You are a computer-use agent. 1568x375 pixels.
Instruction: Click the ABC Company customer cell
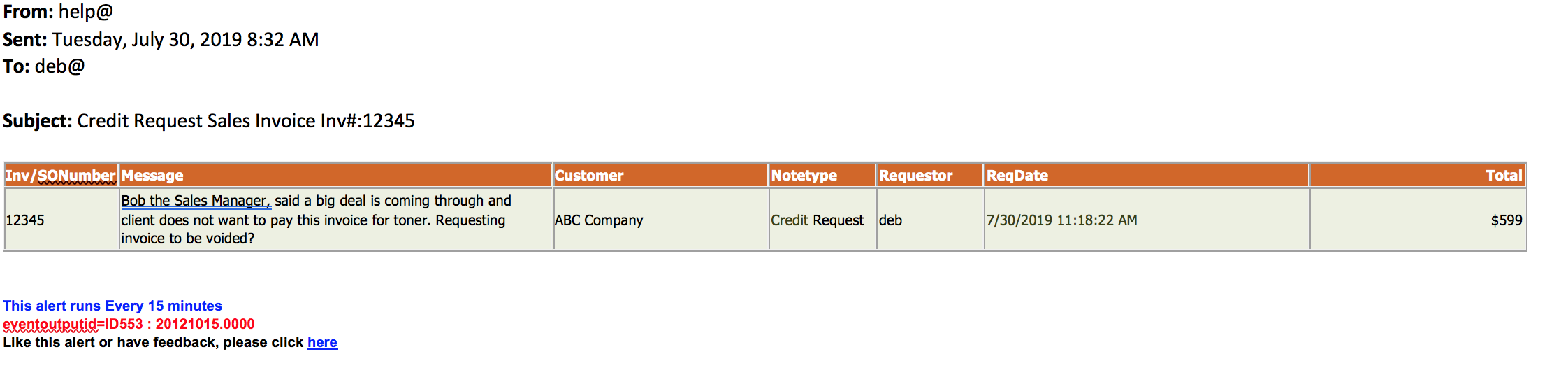[660, 220]
